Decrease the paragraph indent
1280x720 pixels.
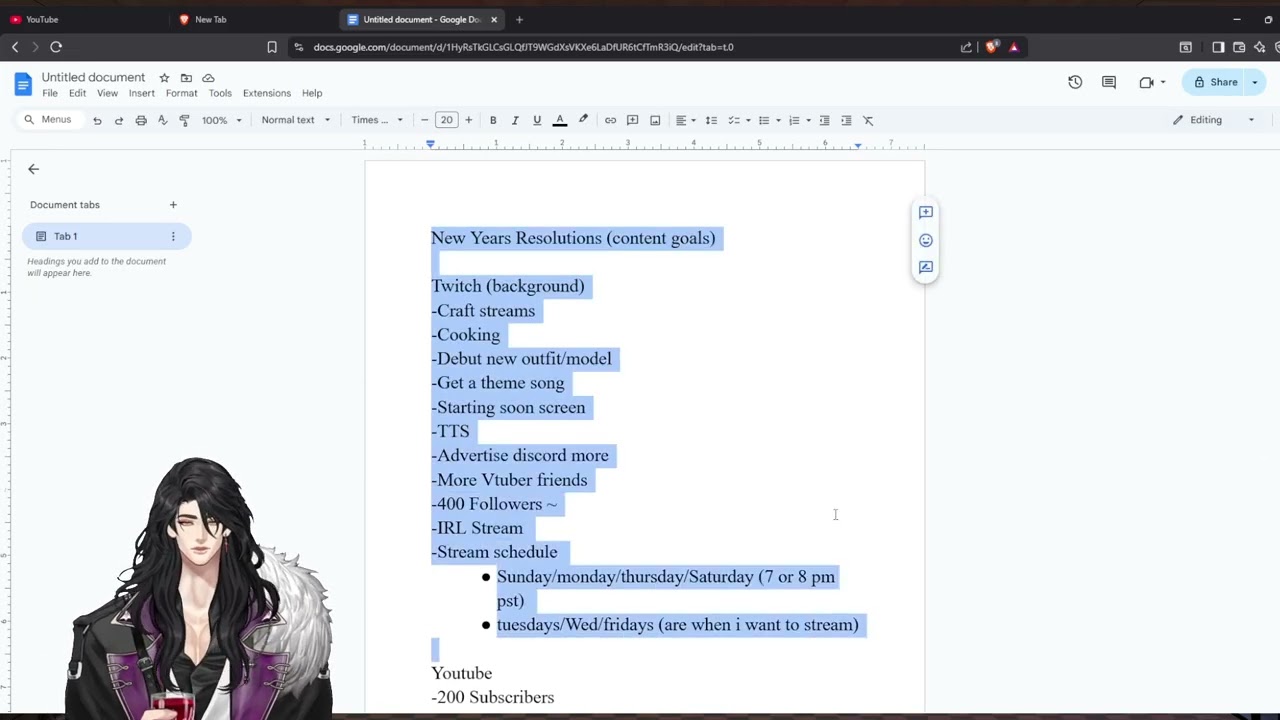click(x=824, y=120)
